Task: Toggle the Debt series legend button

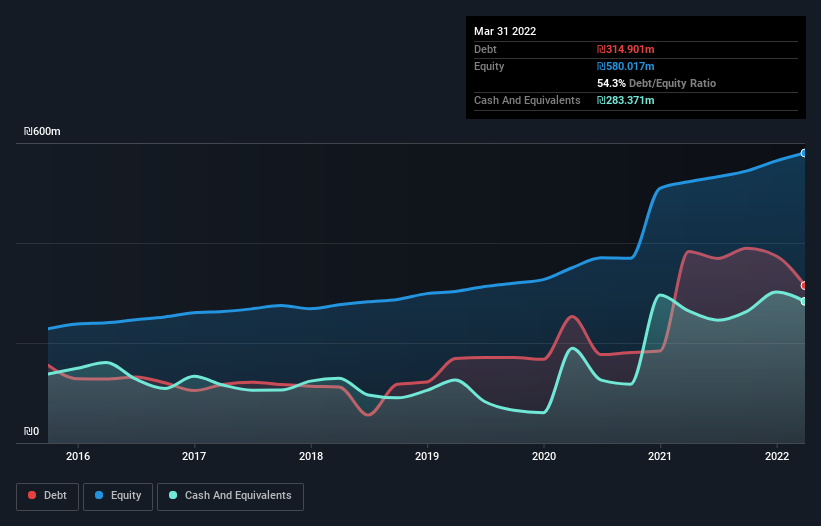Action: point(47,496)
